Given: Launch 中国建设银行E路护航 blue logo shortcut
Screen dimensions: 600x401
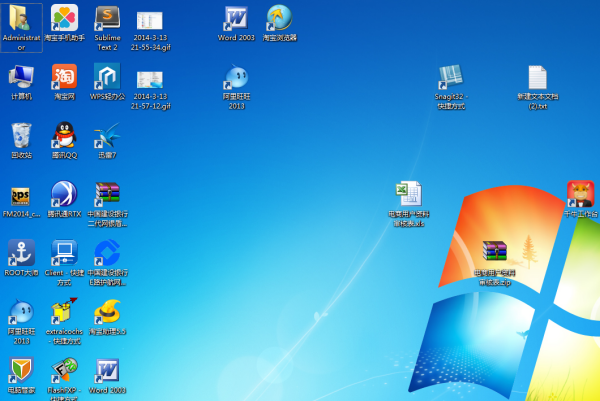Looking at the screenshot, I should pyautogui.click(x=108, y=263).
